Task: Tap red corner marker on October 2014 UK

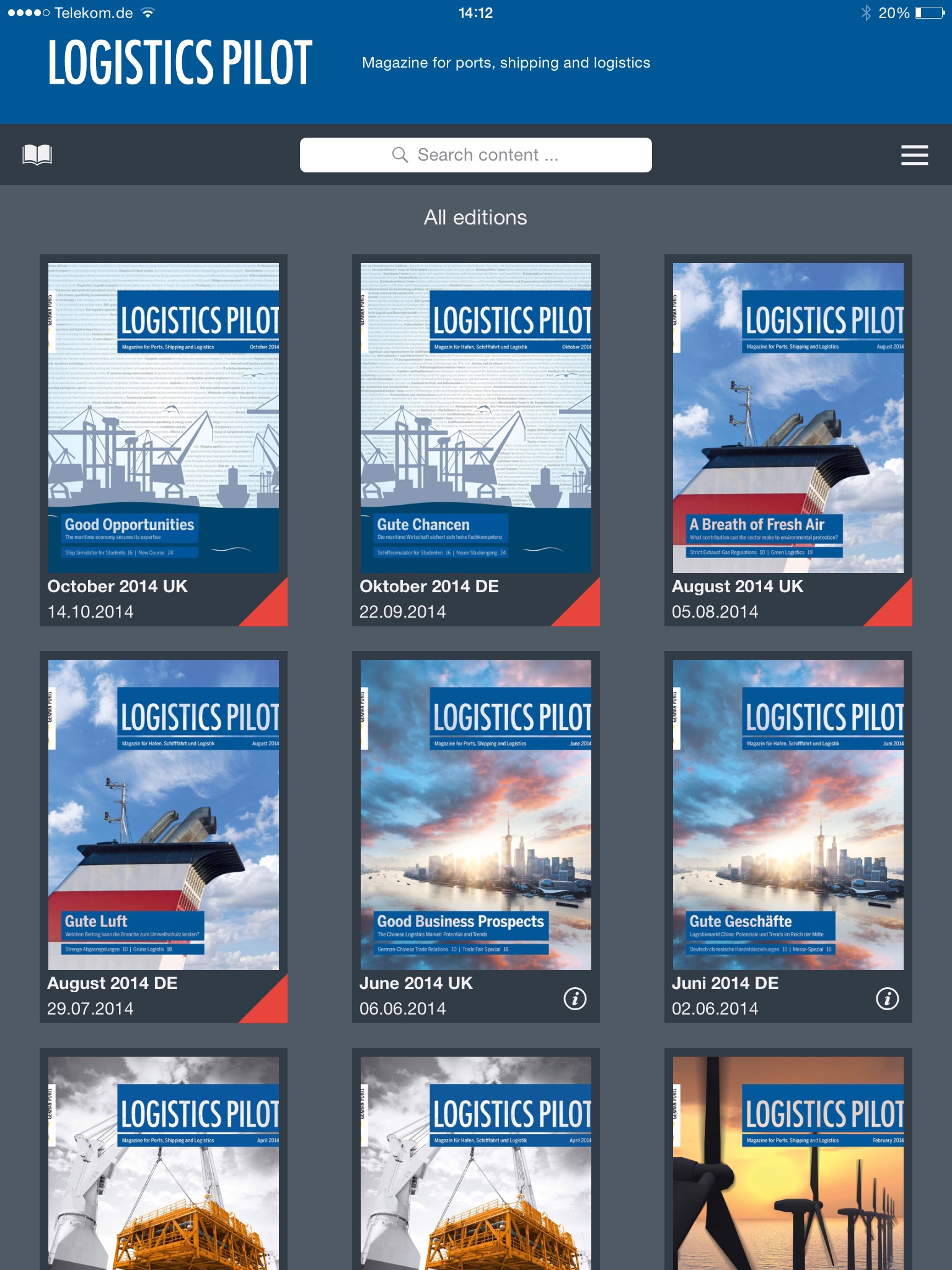Action: click(x=271, y=609)
